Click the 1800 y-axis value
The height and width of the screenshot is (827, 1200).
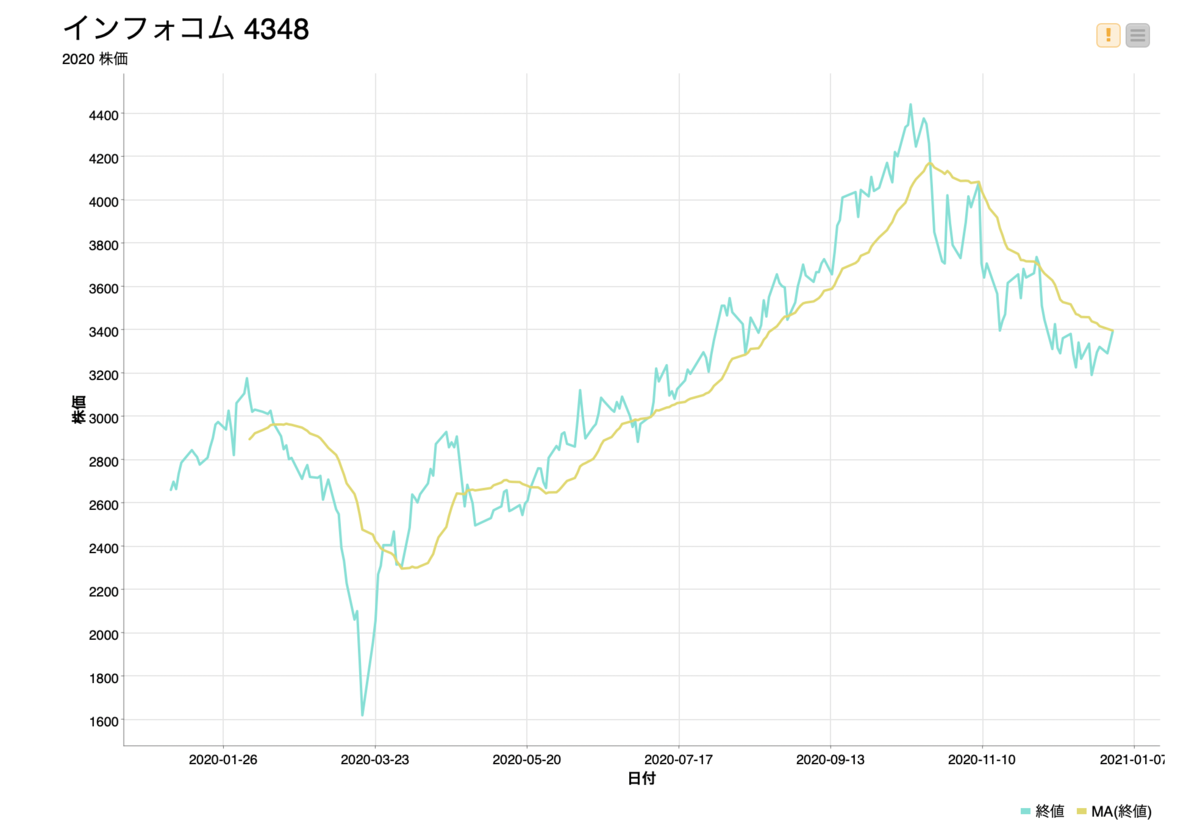tap(104, 677)
